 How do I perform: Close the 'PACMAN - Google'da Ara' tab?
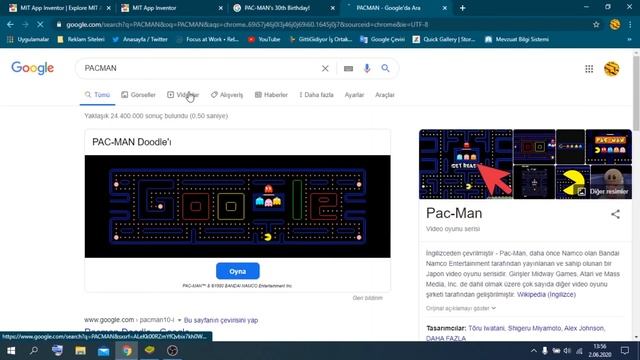pyautogui.click(x=444, y=8)
